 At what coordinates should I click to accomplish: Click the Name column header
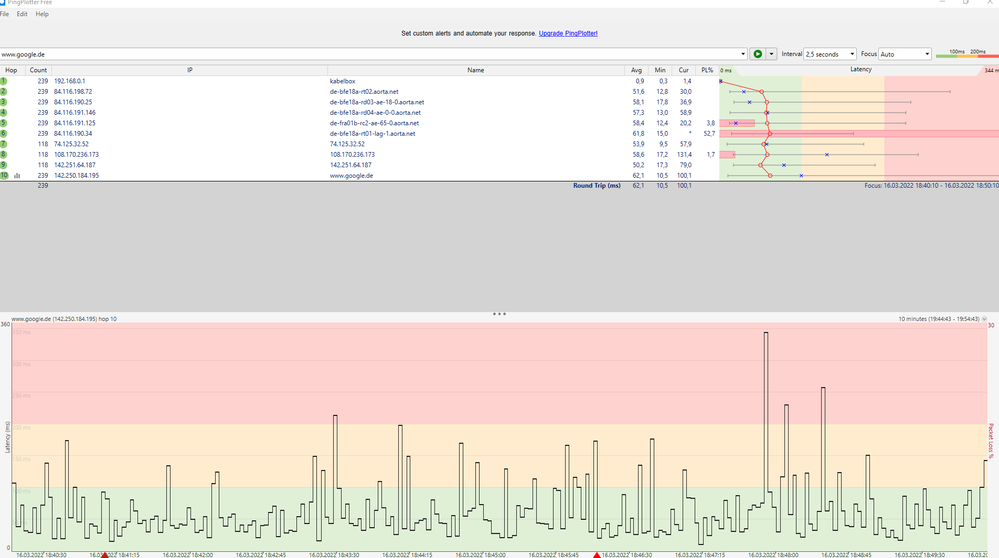476,70
